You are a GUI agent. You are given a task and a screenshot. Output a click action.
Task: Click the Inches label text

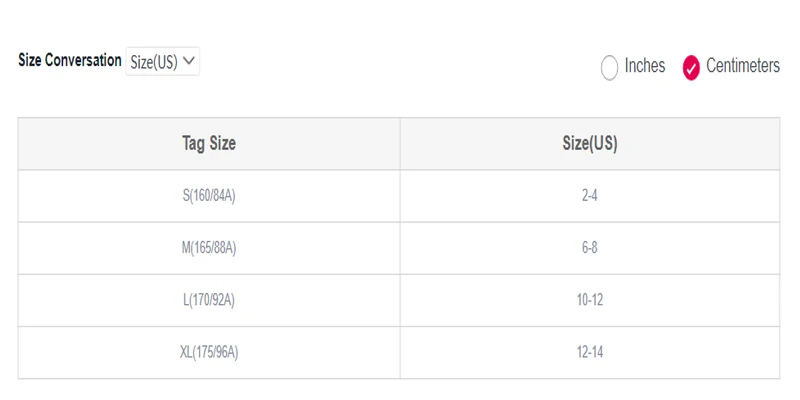645,66
